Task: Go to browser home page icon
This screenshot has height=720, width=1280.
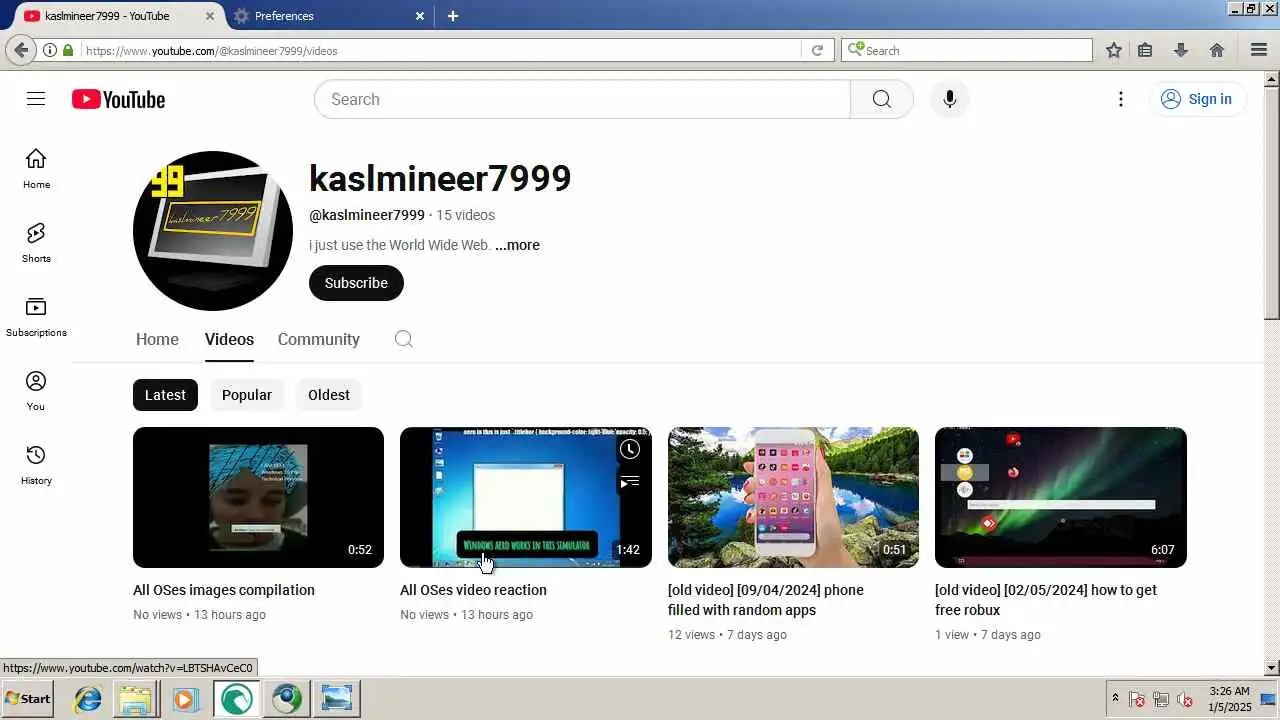Action: [1217, 50]
